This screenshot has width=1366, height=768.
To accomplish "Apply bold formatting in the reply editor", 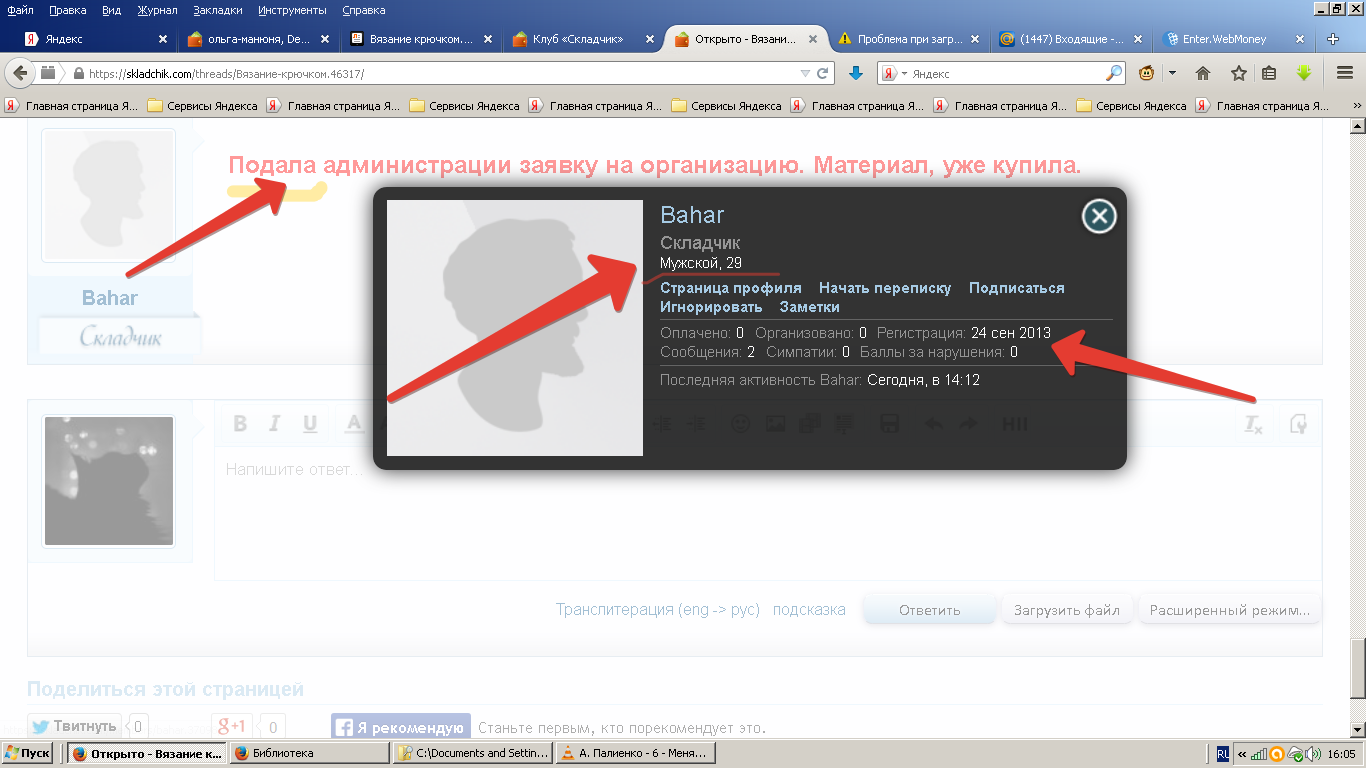I will pos(239,423).
